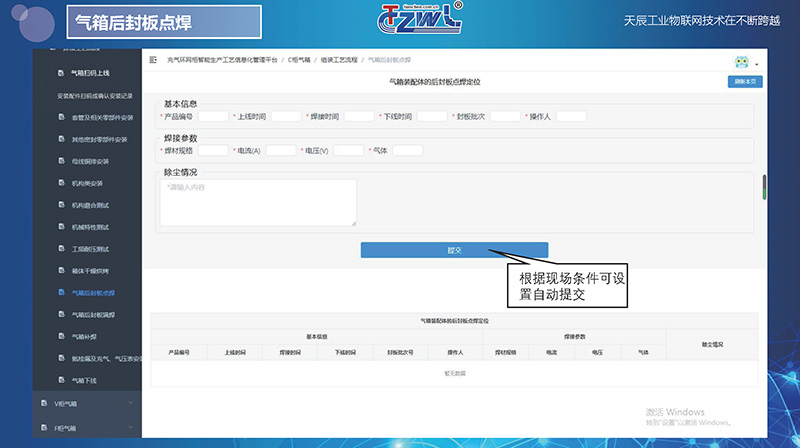
Task: Open 箱体干燥烘烤 in the sidebar
Action: click(90, 271)
